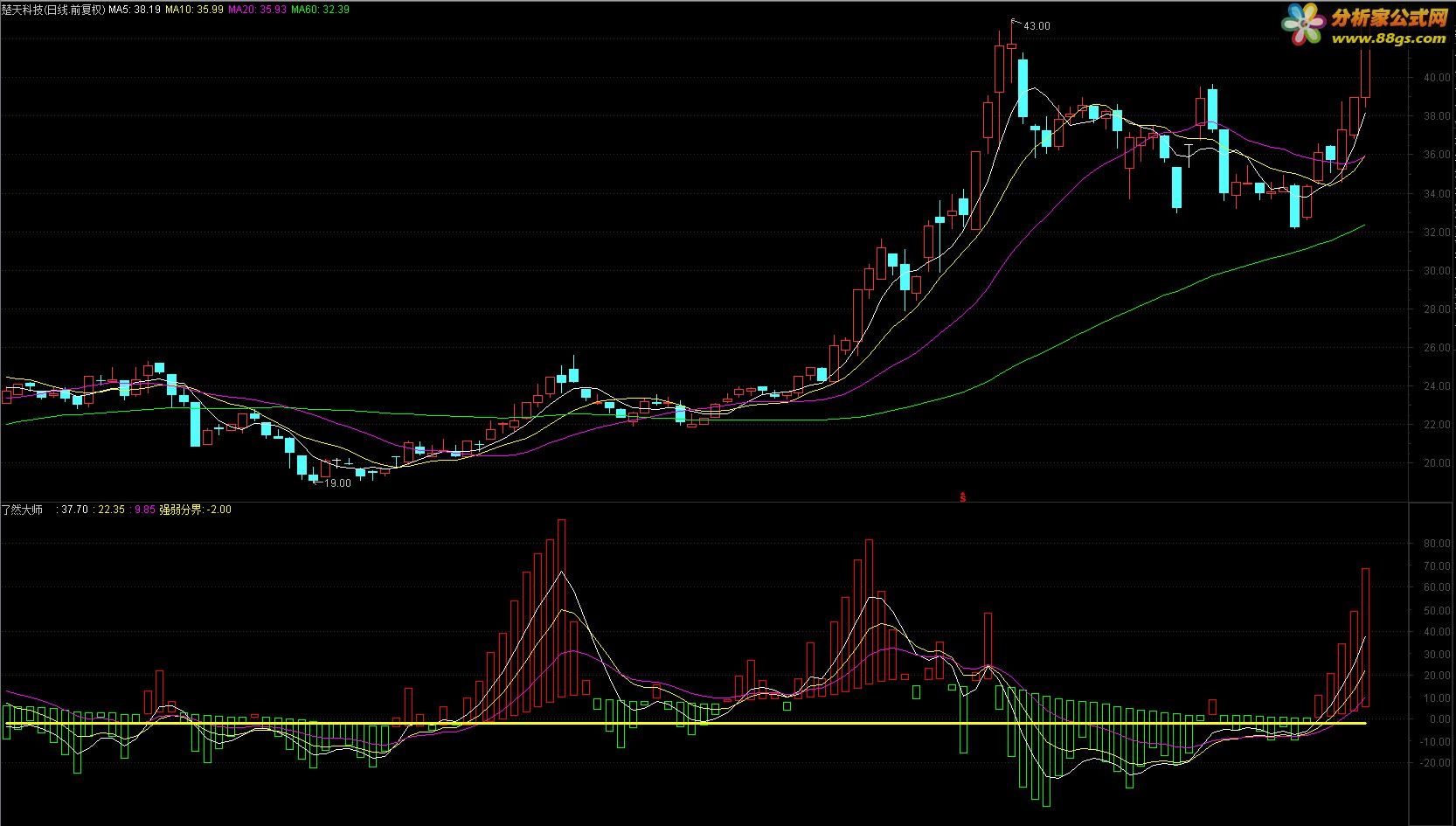Click the 70.00 indicator axis label
Image resolution: width=1456 pixels, height=826 pixels.
click(x=1437, y=566)
